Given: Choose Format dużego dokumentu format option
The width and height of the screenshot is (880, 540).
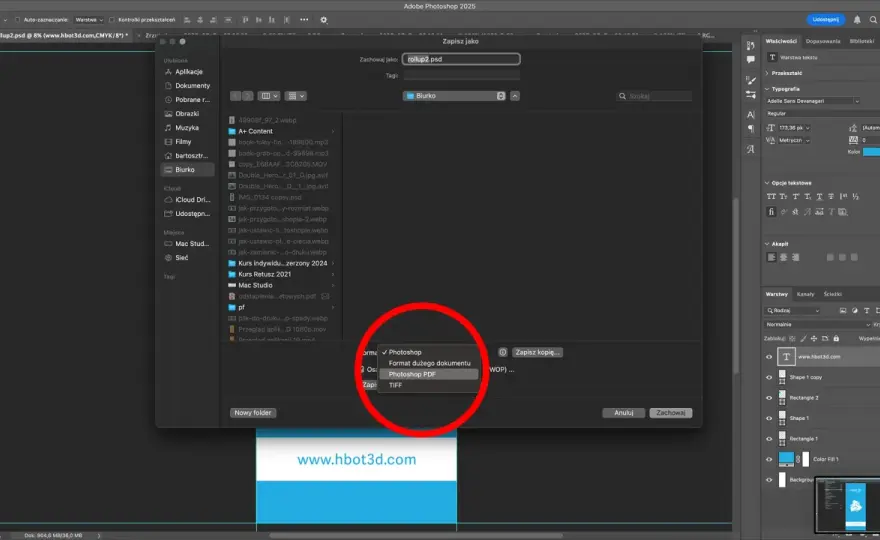Looking at the screenshot, I should pos(429,363).
